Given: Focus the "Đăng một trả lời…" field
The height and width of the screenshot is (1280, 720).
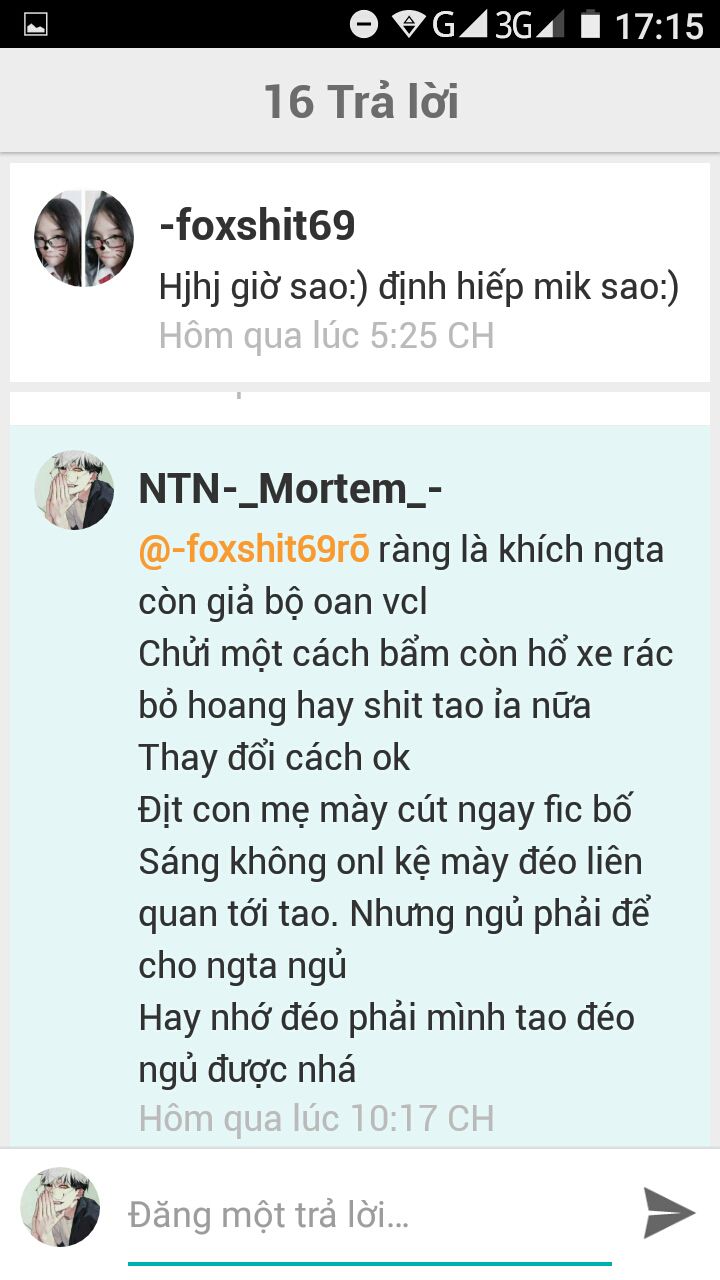Looking at the screenshot, I should pos(369,1216).
